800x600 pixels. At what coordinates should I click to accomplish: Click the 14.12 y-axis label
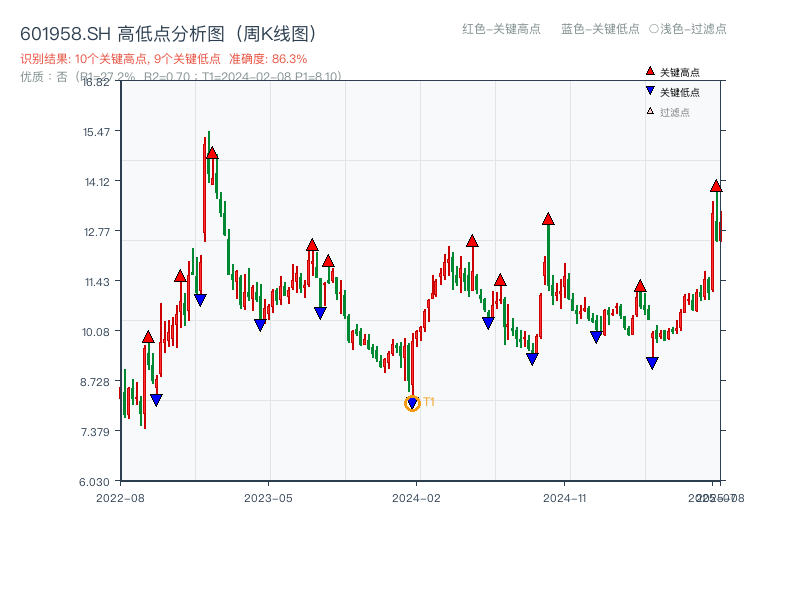pos(97,182)
